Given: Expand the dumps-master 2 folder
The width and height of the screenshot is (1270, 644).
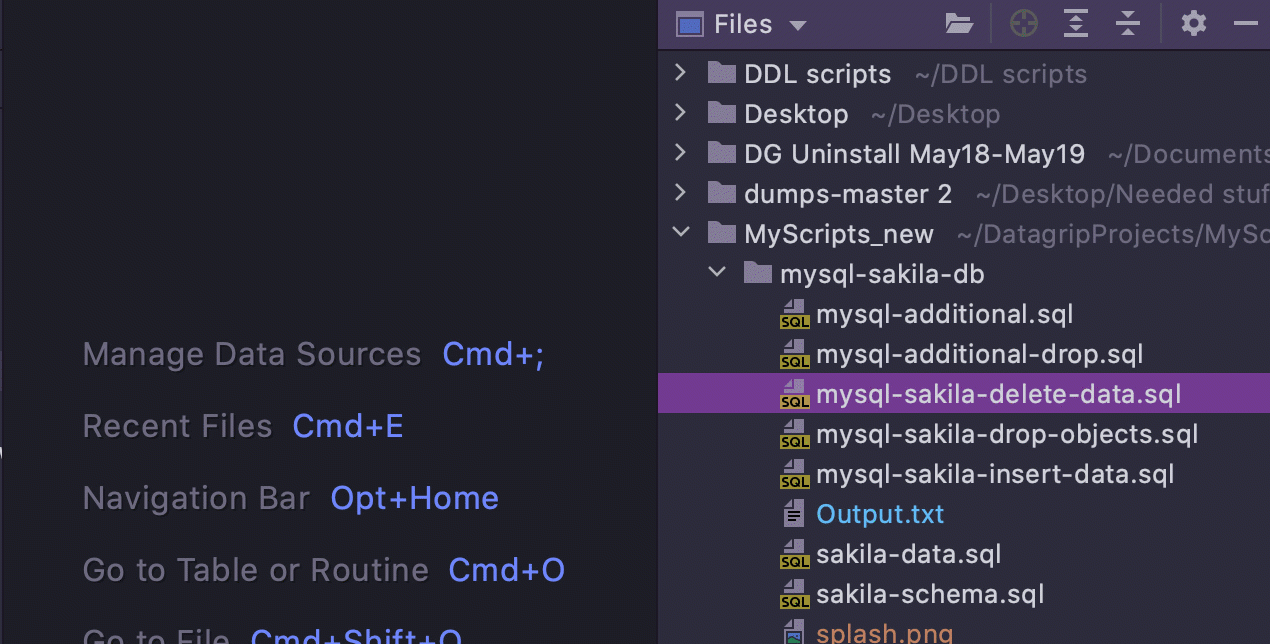Looking at the screenshot, I should pyautogui.click(x=681, y=193).
